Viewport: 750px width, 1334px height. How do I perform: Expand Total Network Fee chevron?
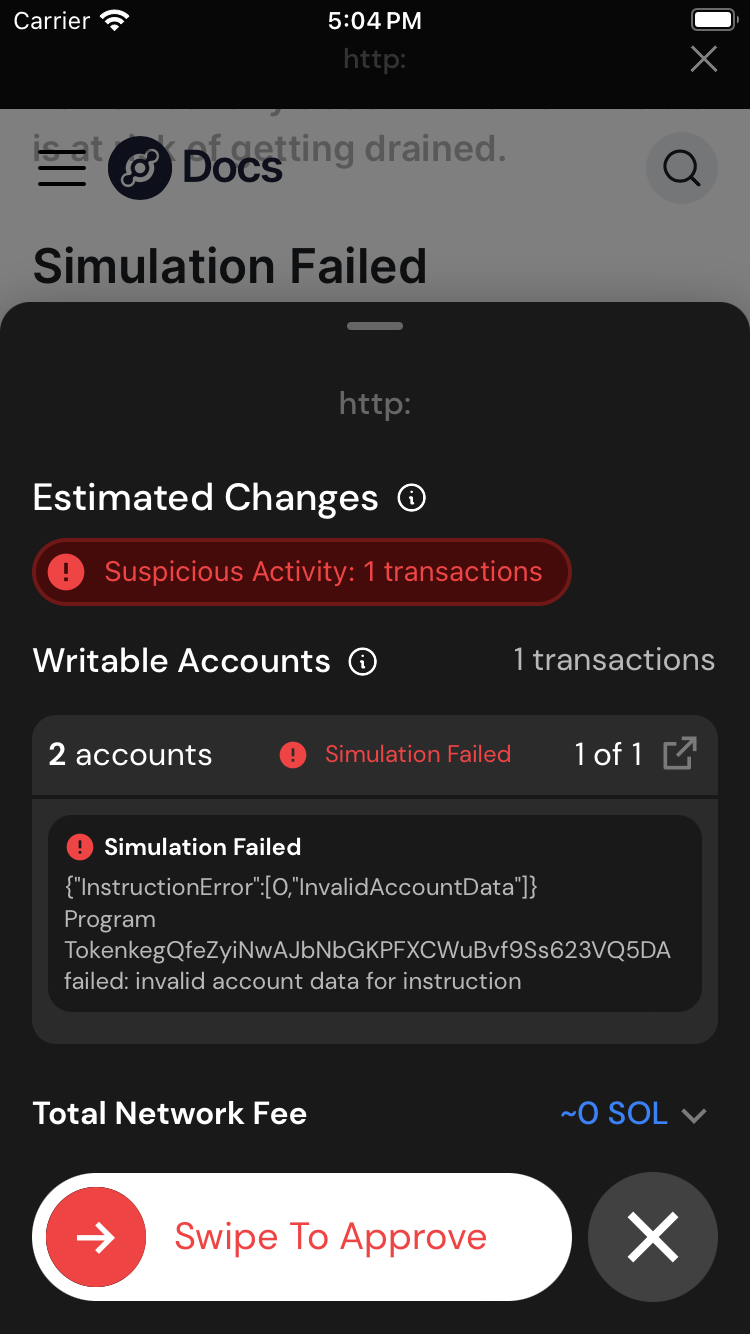(694, 1115)
